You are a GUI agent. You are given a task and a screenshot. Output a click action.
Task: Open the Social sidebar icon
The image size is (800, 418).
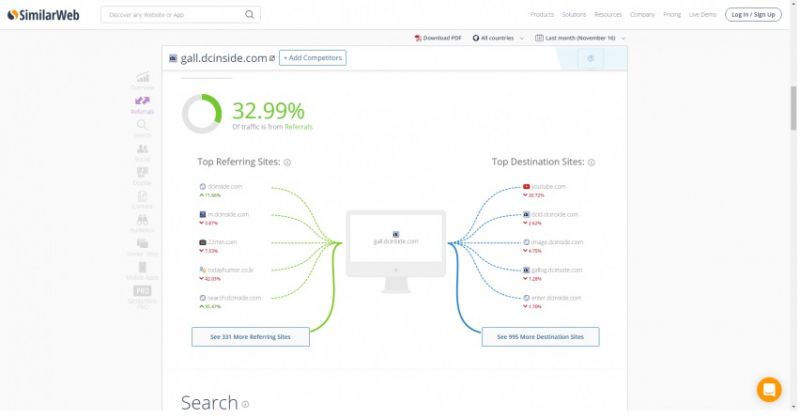tap(143, 151)
